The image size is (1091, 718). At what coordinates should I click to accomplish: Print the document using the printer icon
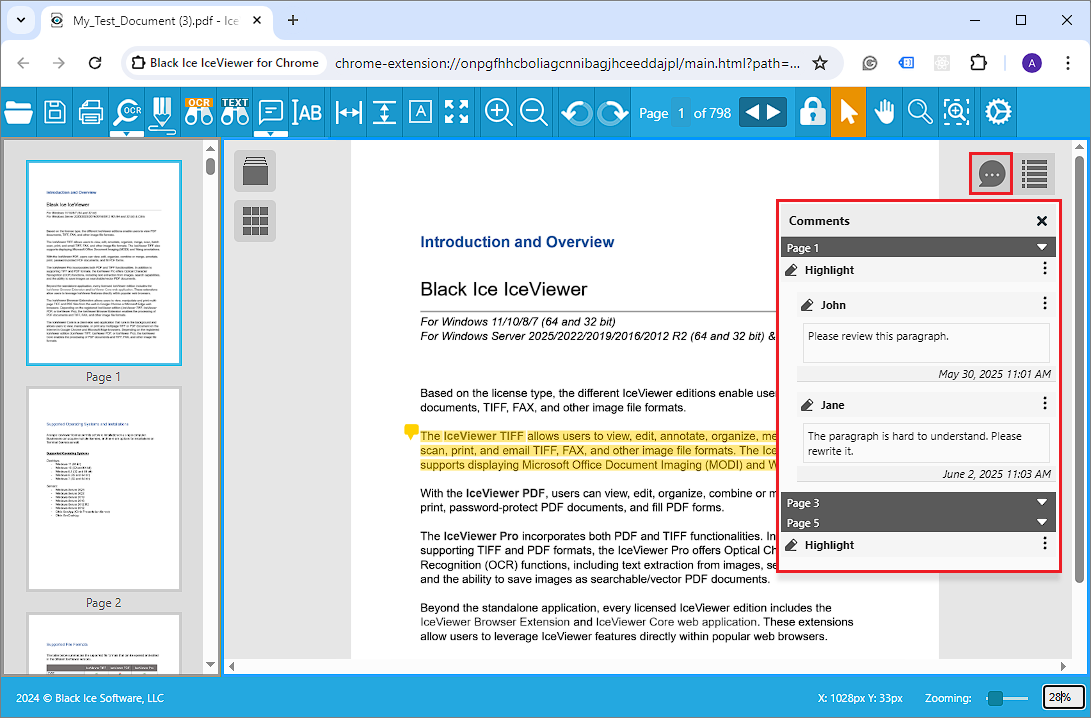[90, 112]
